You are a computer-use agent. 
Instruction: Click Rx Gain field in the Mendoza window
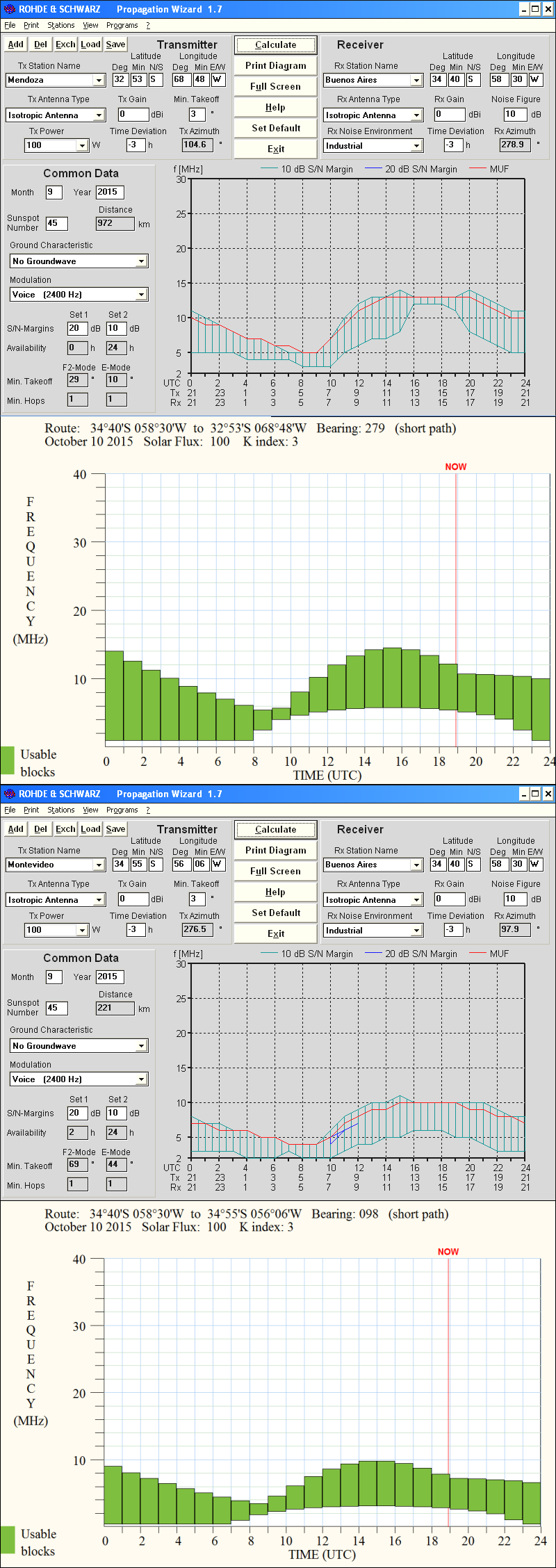(x=450, y=114)
